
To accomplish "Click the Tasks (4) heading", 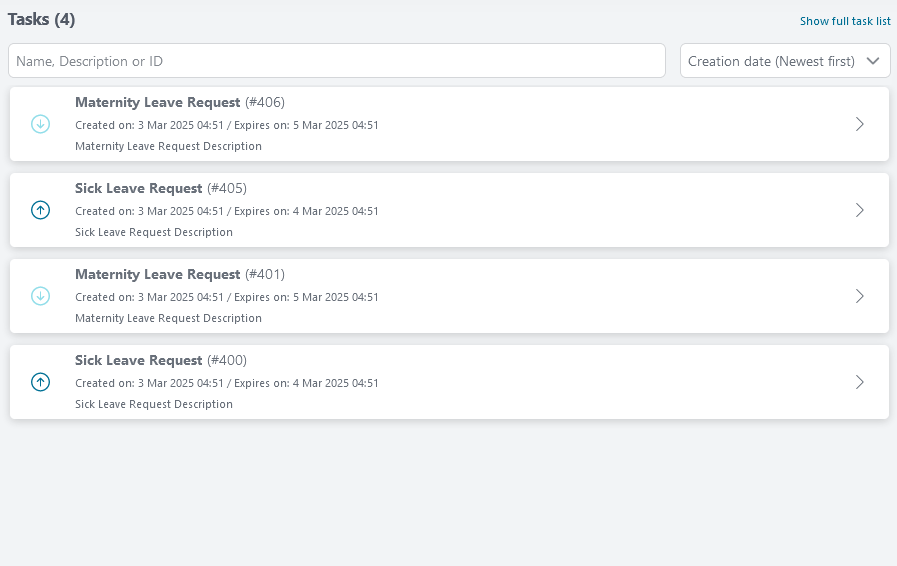I will 41,19.
